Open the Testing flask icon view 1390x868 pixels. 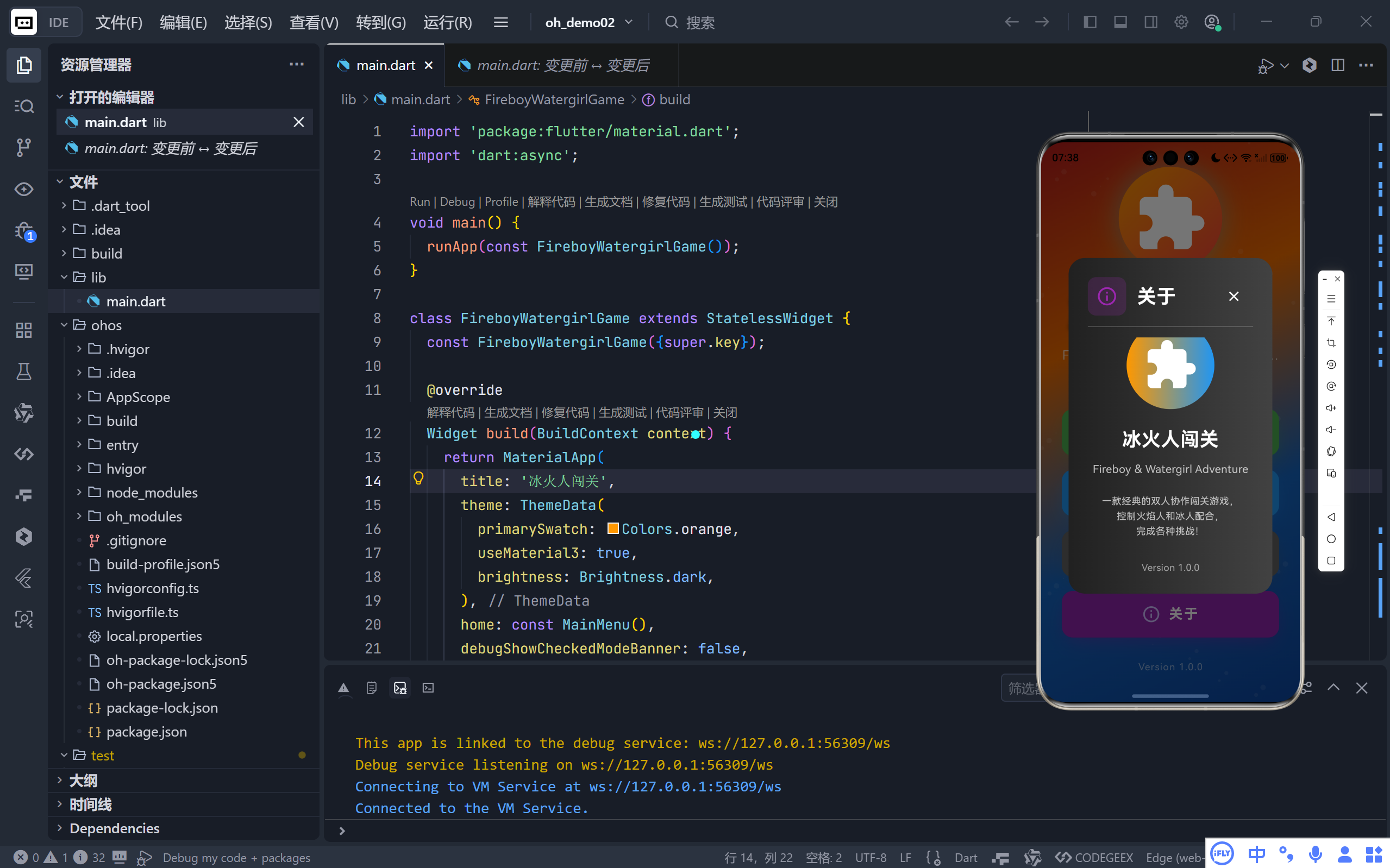point(23,372)
